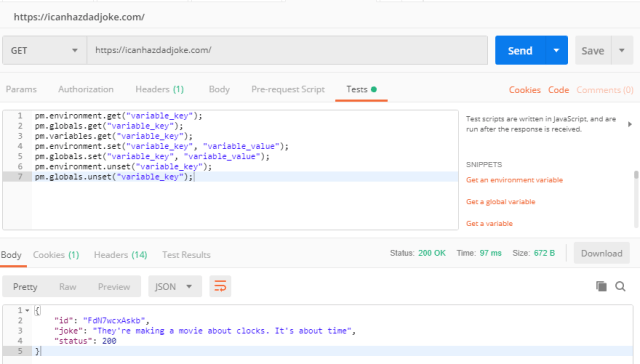Image resolution: width=640 pixels, height=364 pixels.
Task: Open the Code link
Action: point(558,90)
